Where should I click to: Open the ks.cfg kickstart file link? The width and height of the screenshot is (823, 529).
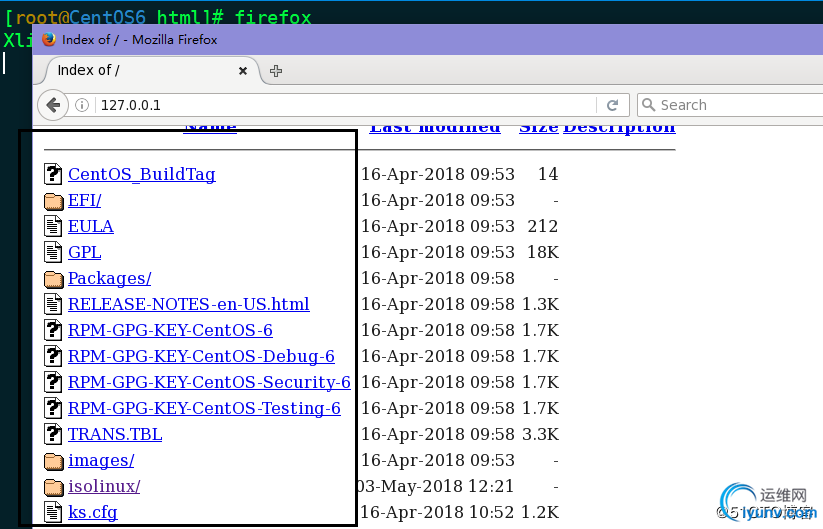pyautogui.click(x=93, y=512)
